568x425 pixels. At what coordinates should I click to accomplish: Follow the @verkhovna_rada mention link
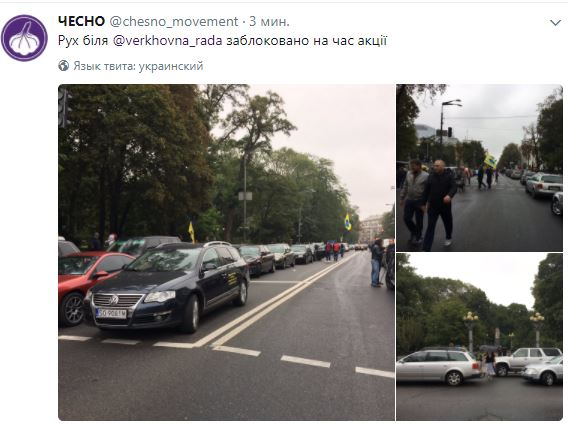(x=167, y=41)
